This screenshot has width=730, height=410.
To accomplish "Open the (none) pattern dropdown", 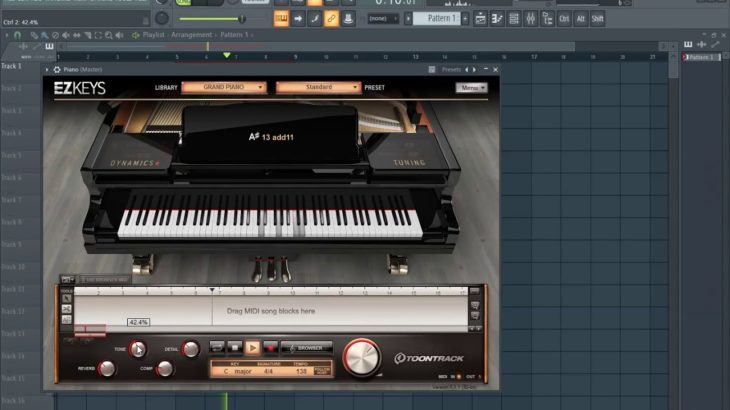I will coord(383,19).
